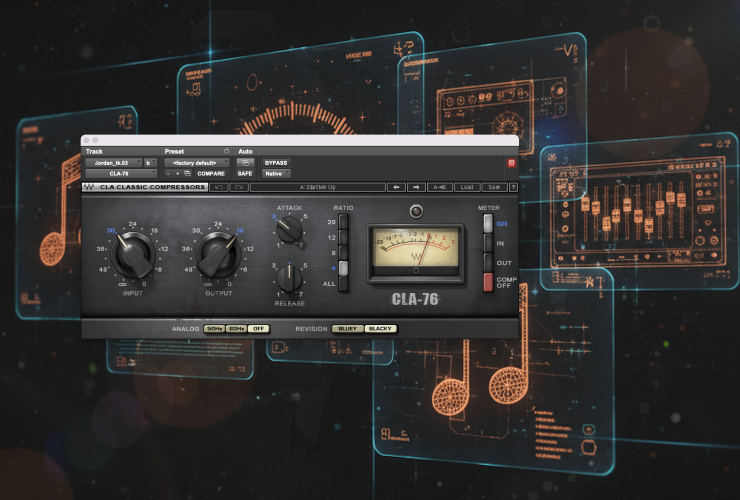Set meter to OUT mode
Viewport: 740px width, 500px height.
[488, 263]
